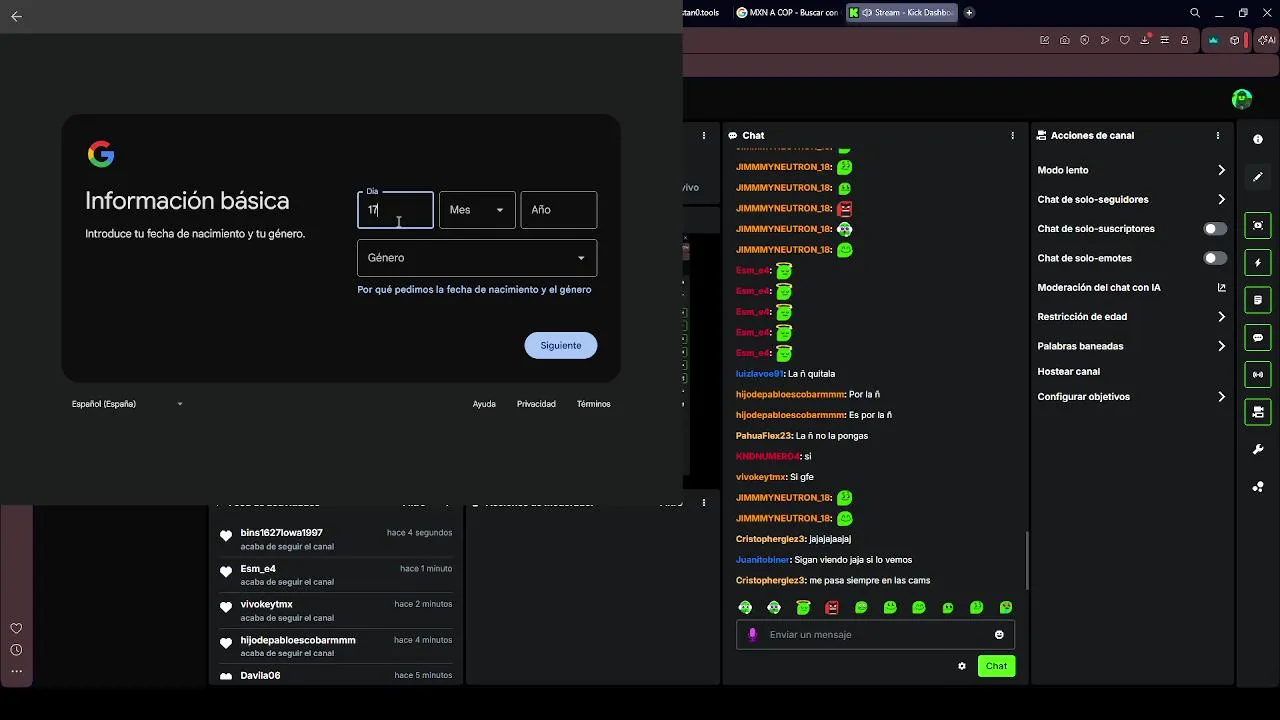Open the Español (España) language selector

coord(127,404)
